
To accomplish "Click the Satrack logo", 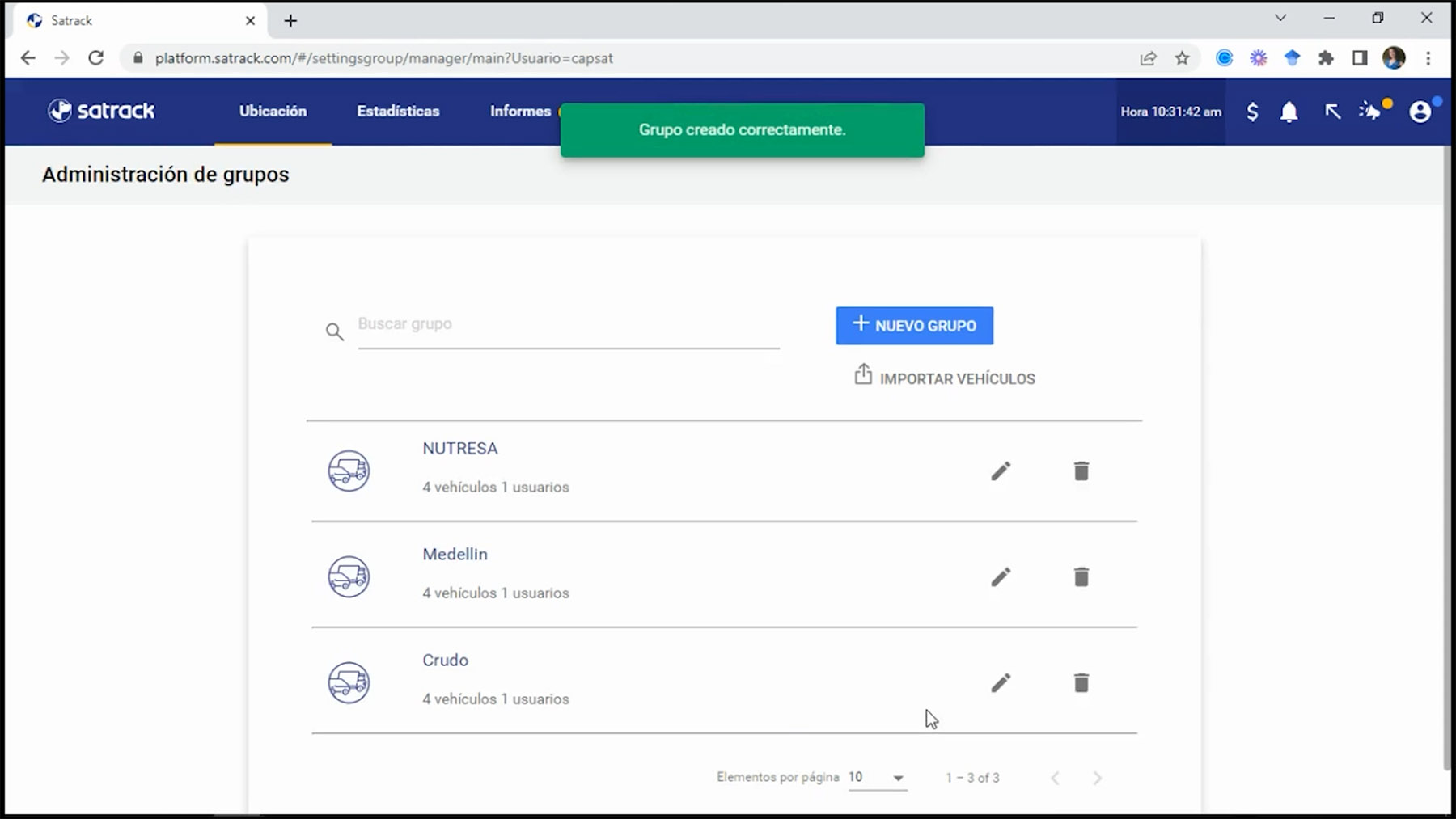I will click(x=101, y=111).
